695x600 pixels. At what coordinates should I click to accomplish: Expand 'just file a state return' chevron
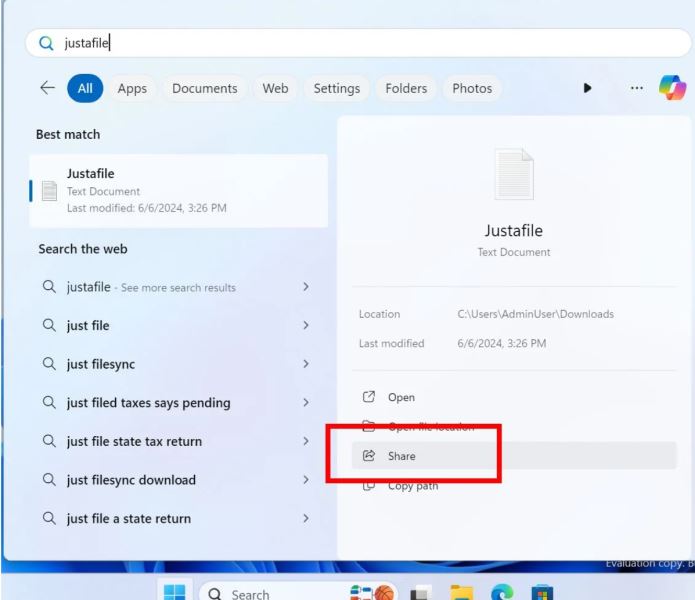[x=306, y=518]
